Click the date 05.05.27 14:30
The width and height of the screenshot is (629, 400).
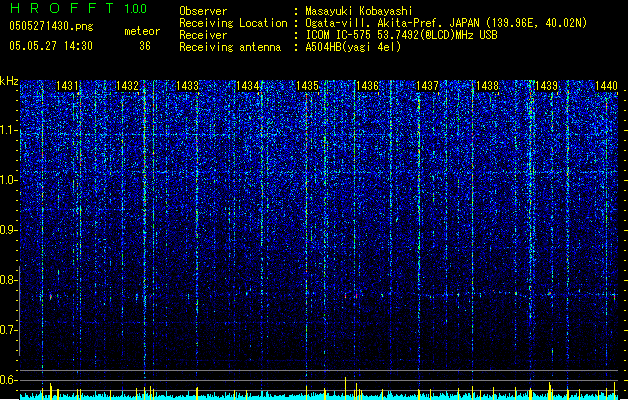[x=51, y=46]
